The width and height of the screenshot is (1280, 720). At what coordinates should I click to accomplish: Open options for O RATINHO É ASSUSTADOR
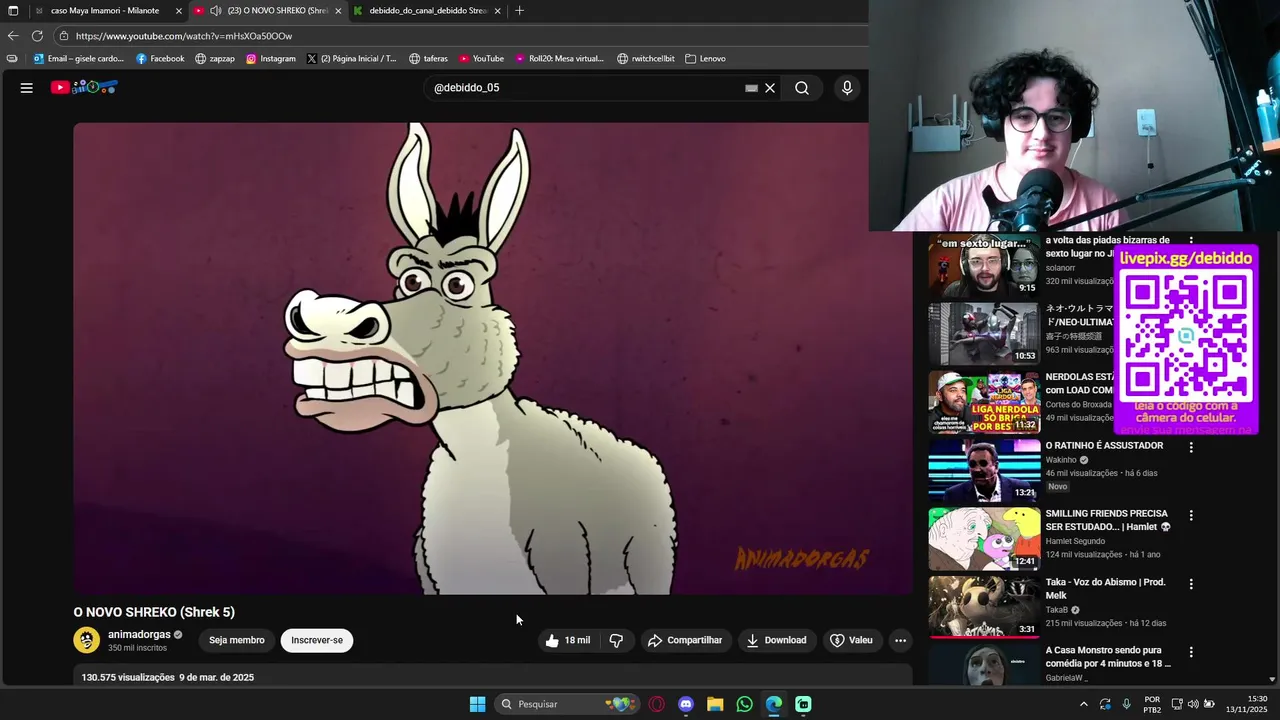click(x=1191, y=447)
